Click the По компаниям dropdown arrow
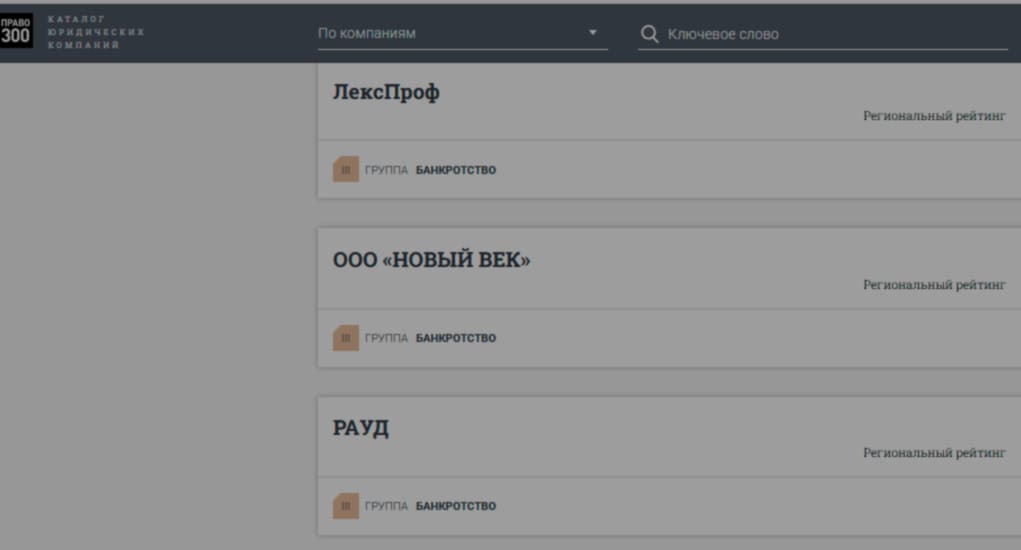 point(592,33)
